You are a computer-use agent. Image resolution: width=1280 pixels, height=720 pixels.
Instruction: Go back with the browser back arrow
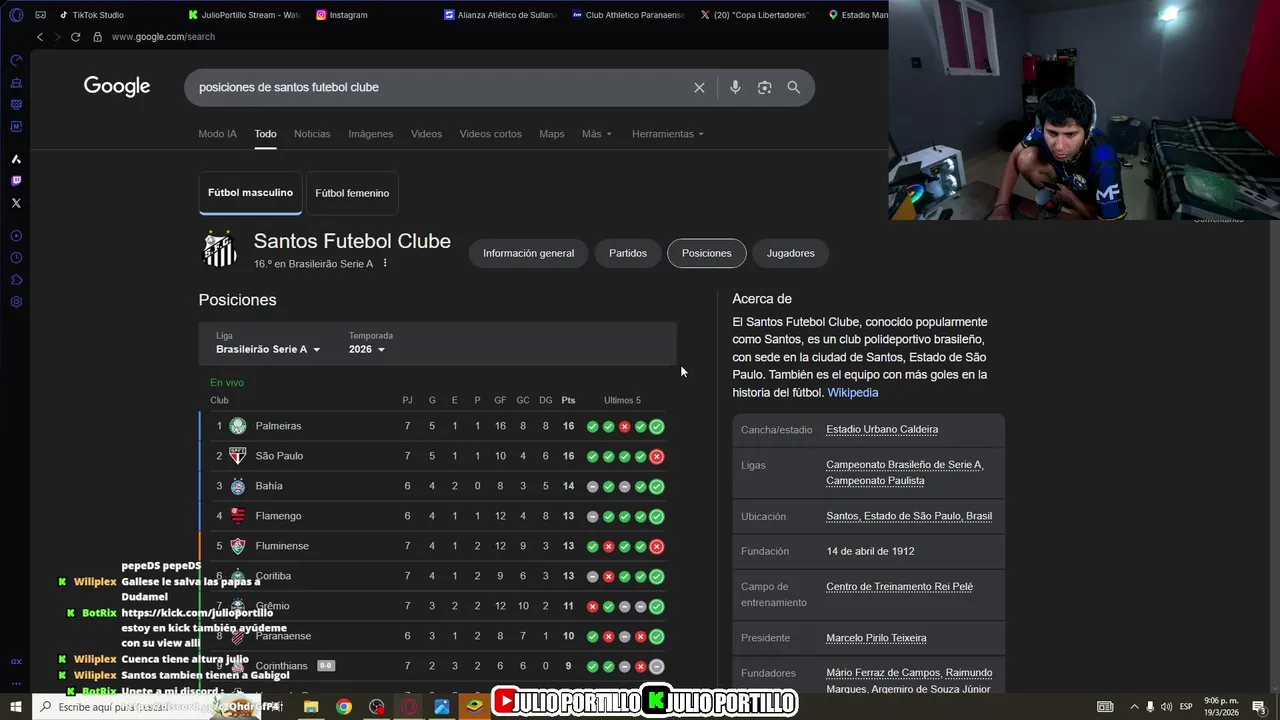[x=40, y=37]
